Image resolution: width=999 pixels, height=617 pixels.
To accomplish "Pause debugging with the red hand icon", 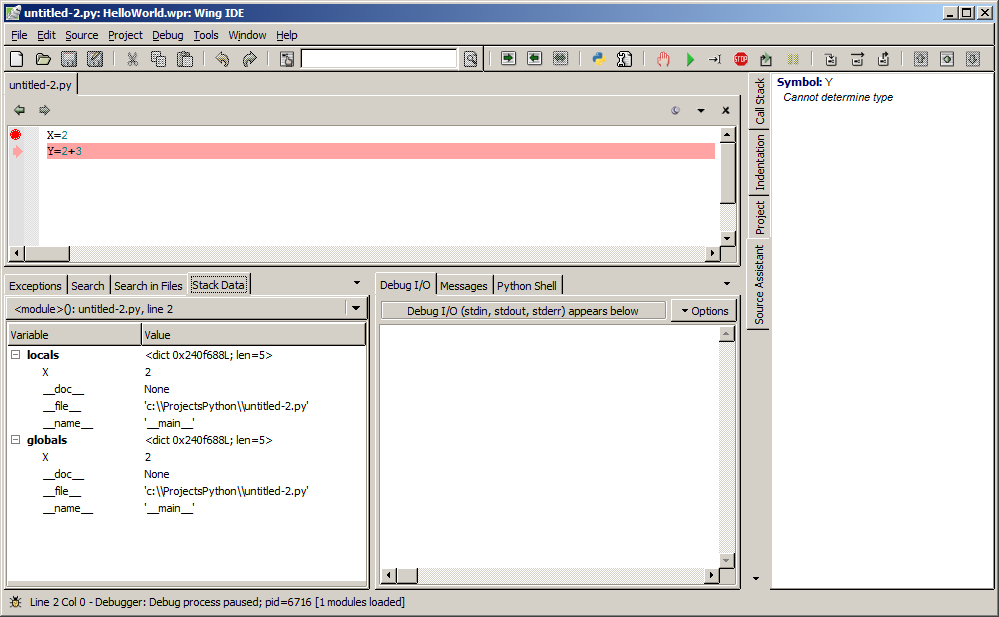I will [x=663, y=59].
